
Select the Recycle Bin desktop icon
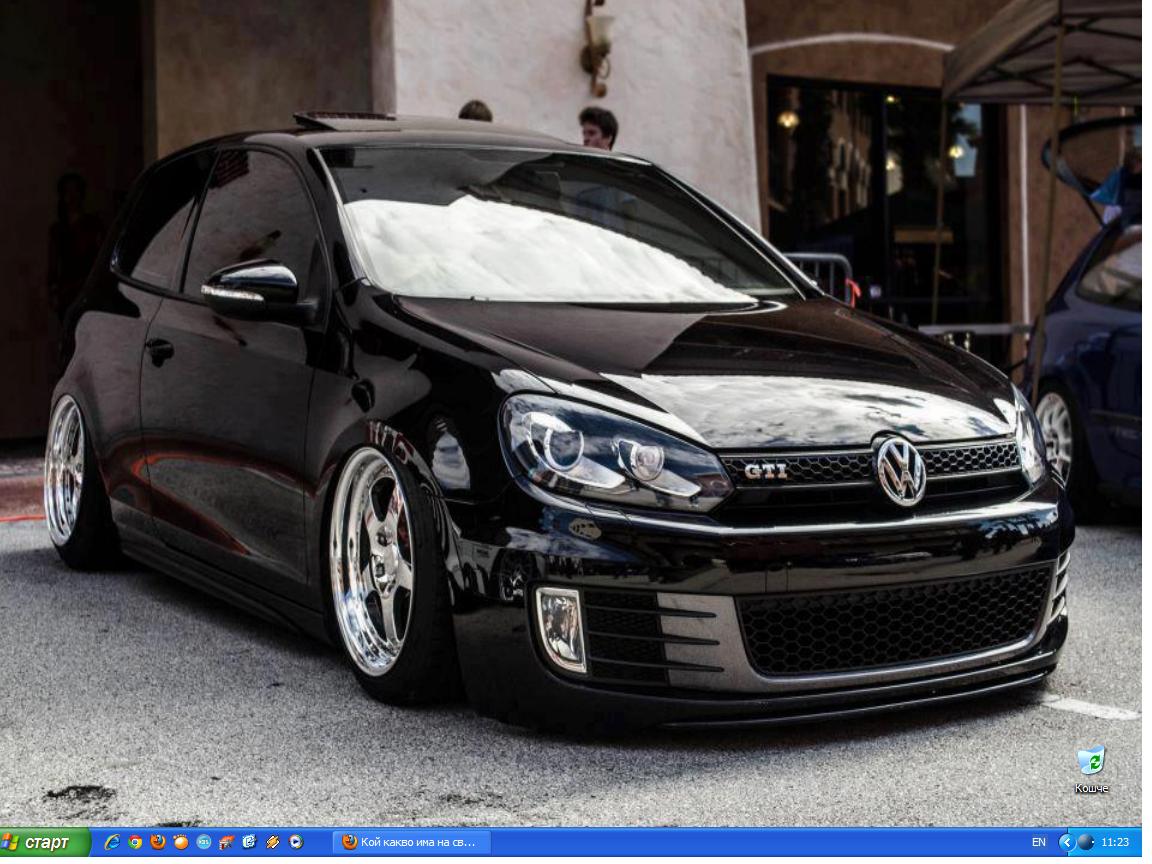[1091, 760]
